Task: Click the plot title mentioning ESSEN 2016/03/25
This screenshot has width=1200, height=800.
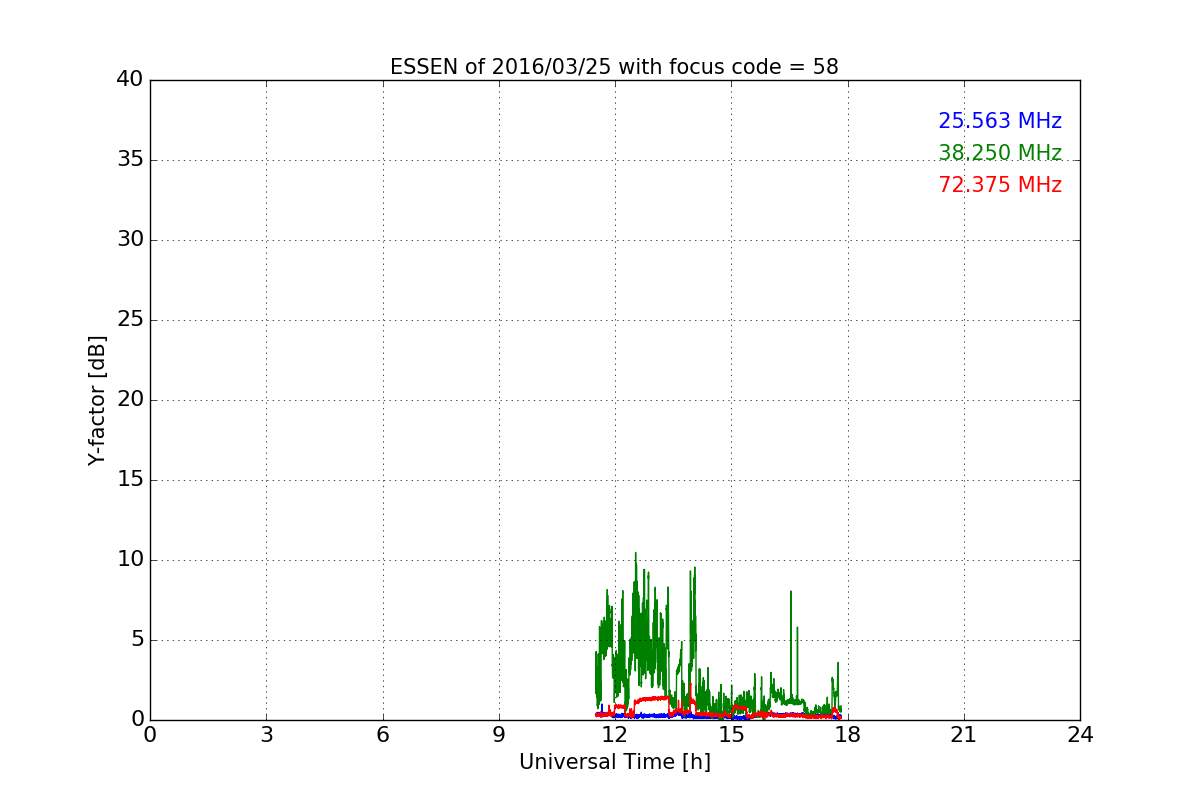Action: pyautogui.click(x=614, y=67)
